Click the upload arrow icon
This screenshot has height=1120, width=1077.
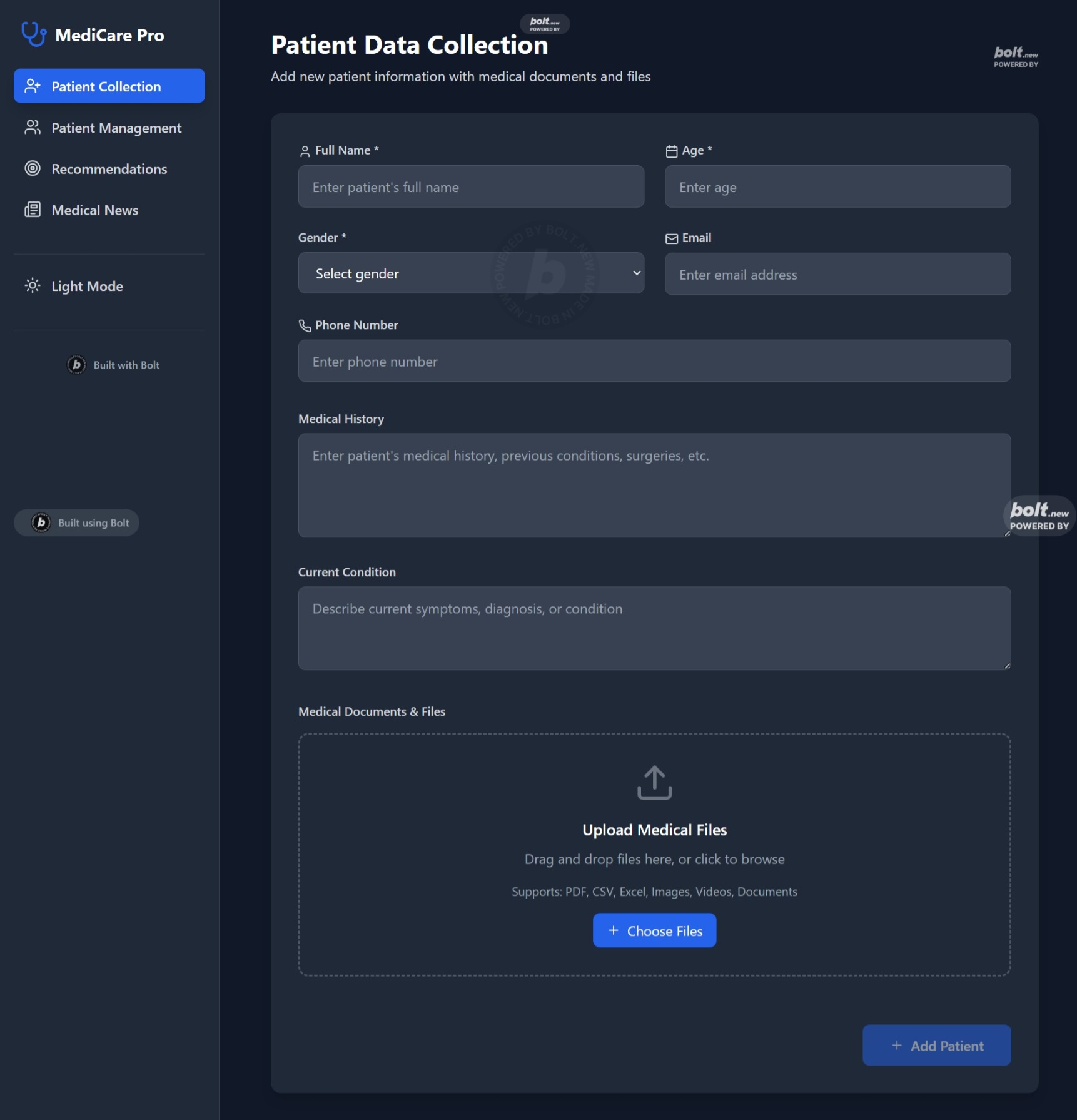coord(654,783)
